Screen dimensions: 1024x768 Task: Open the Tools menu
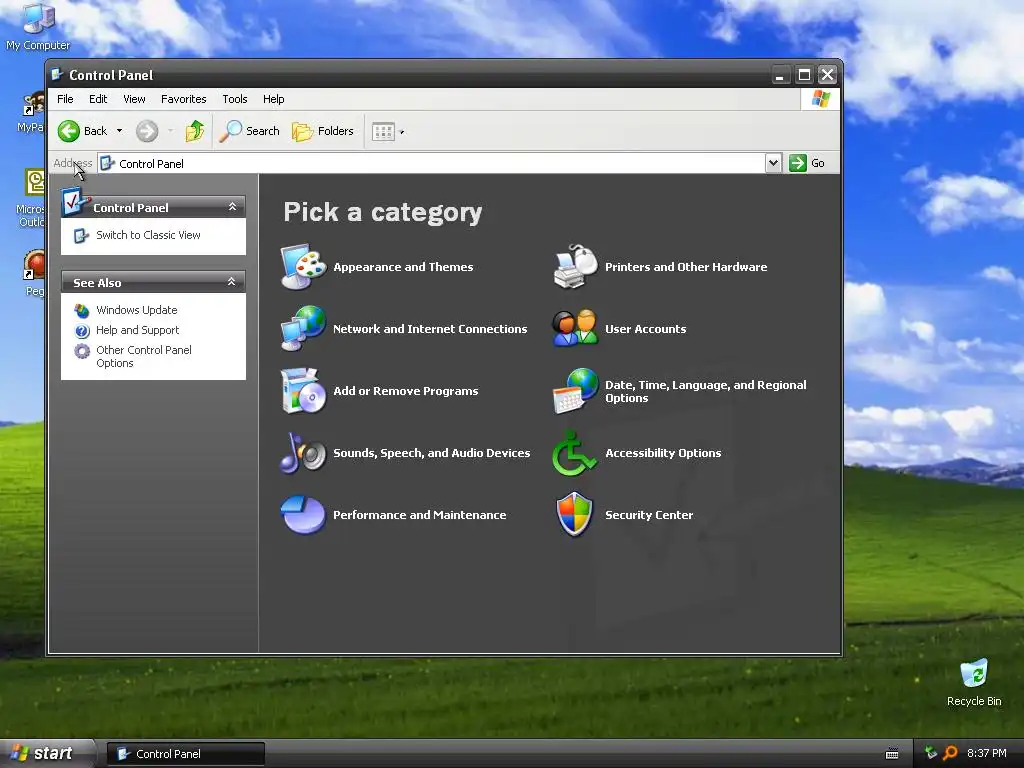[x=234, y=99]
